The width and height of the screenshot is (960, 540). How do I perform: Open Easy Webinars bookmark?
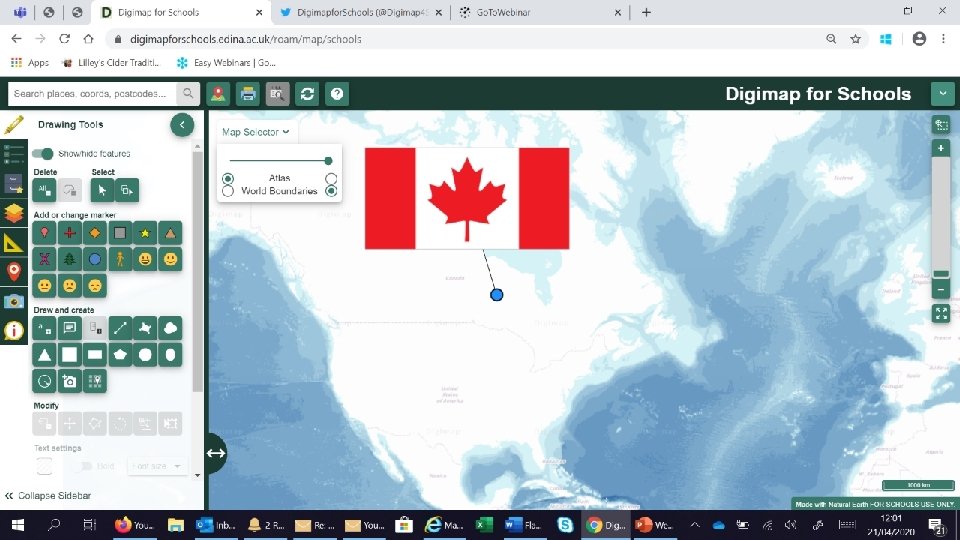coord(227,62)
